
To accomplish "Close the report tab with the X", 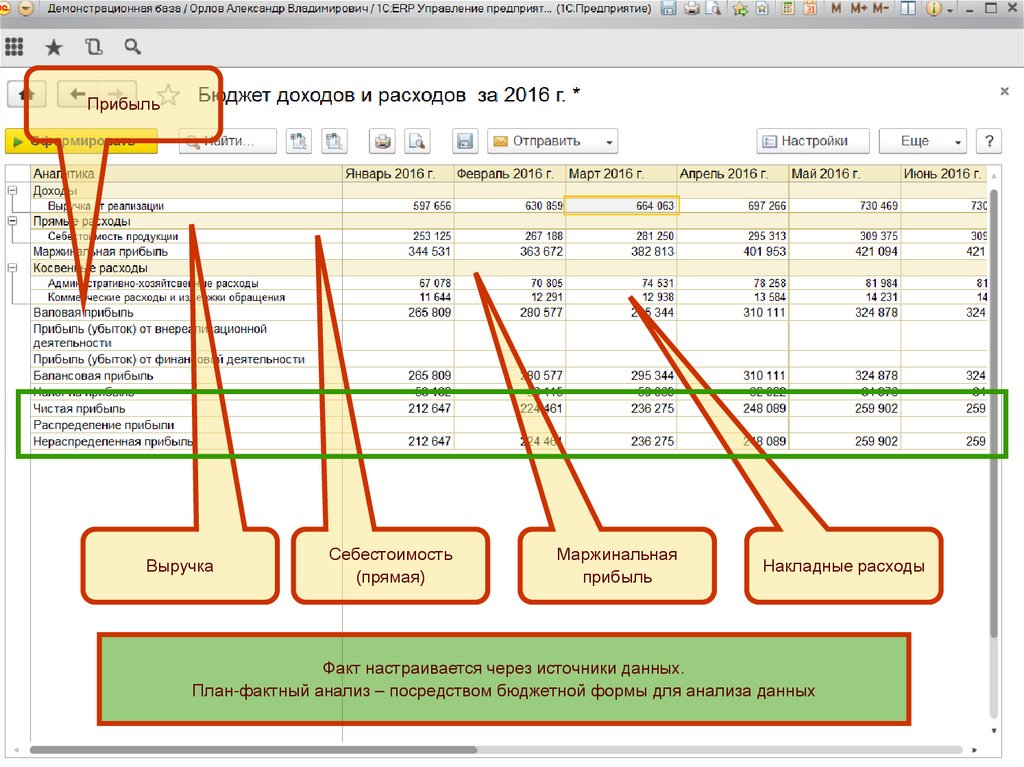I will pos(1004,91).
